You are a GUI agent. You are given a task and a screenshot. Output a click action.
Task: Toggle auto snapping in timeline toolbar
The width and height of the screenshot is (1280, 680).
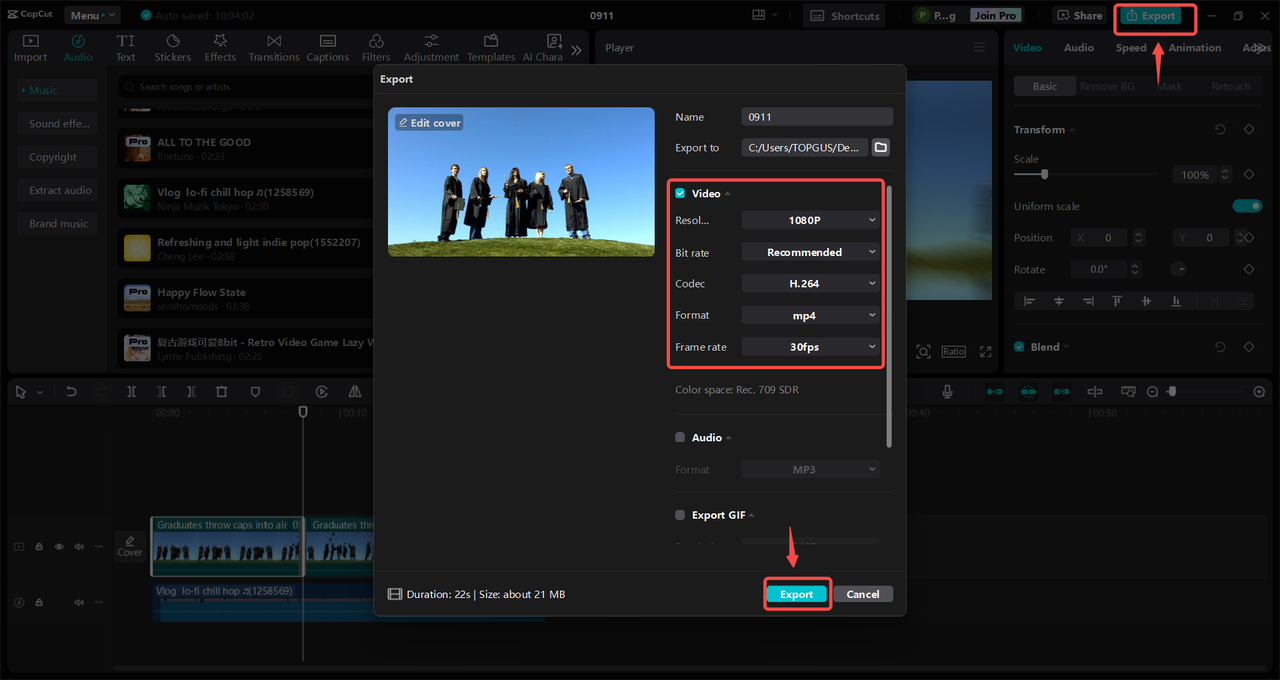pyautogui.click(x=1027, y=392)
